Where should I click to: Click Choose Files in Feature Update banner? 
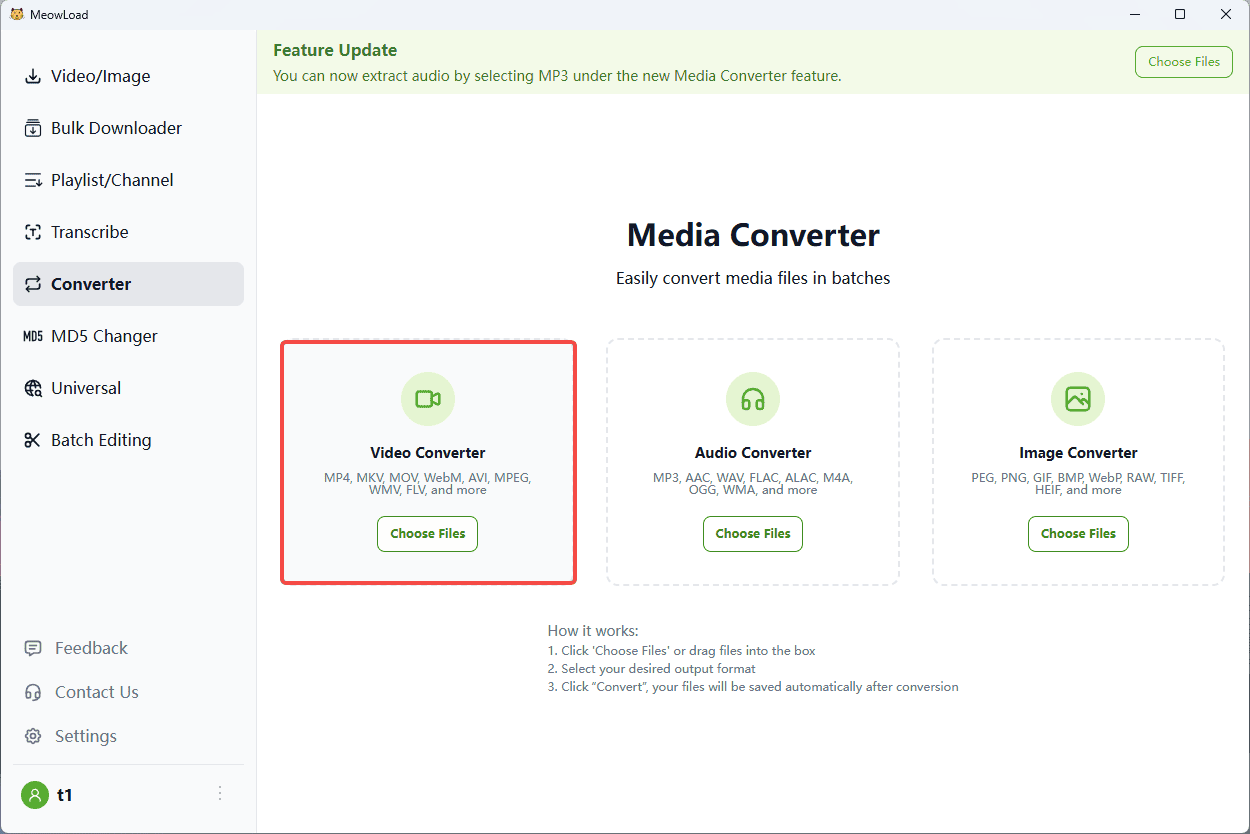point(1184,62)
